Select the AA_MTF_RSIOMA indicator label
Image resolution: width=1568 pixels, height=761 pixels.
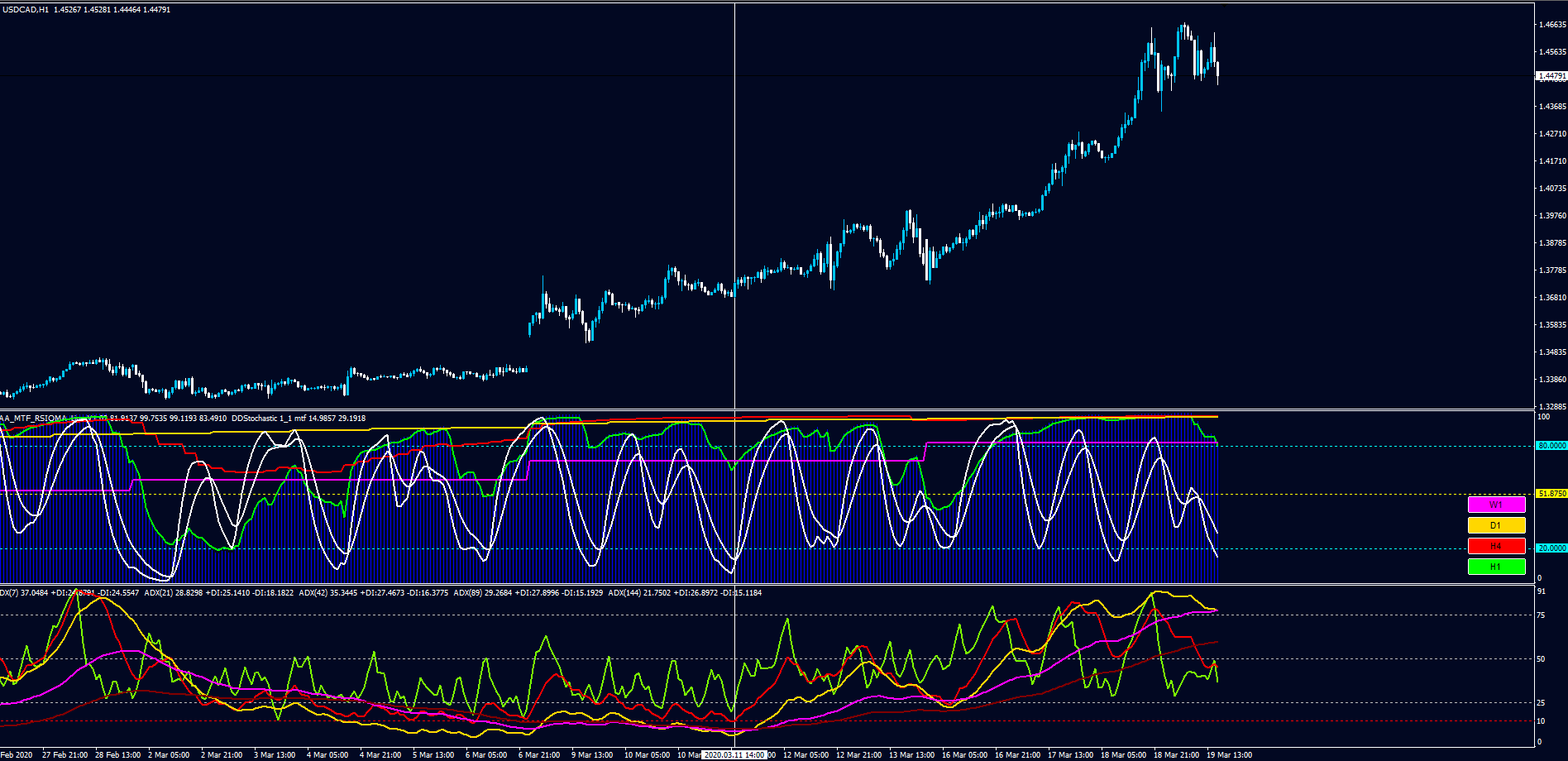click(x=33, y=418)
